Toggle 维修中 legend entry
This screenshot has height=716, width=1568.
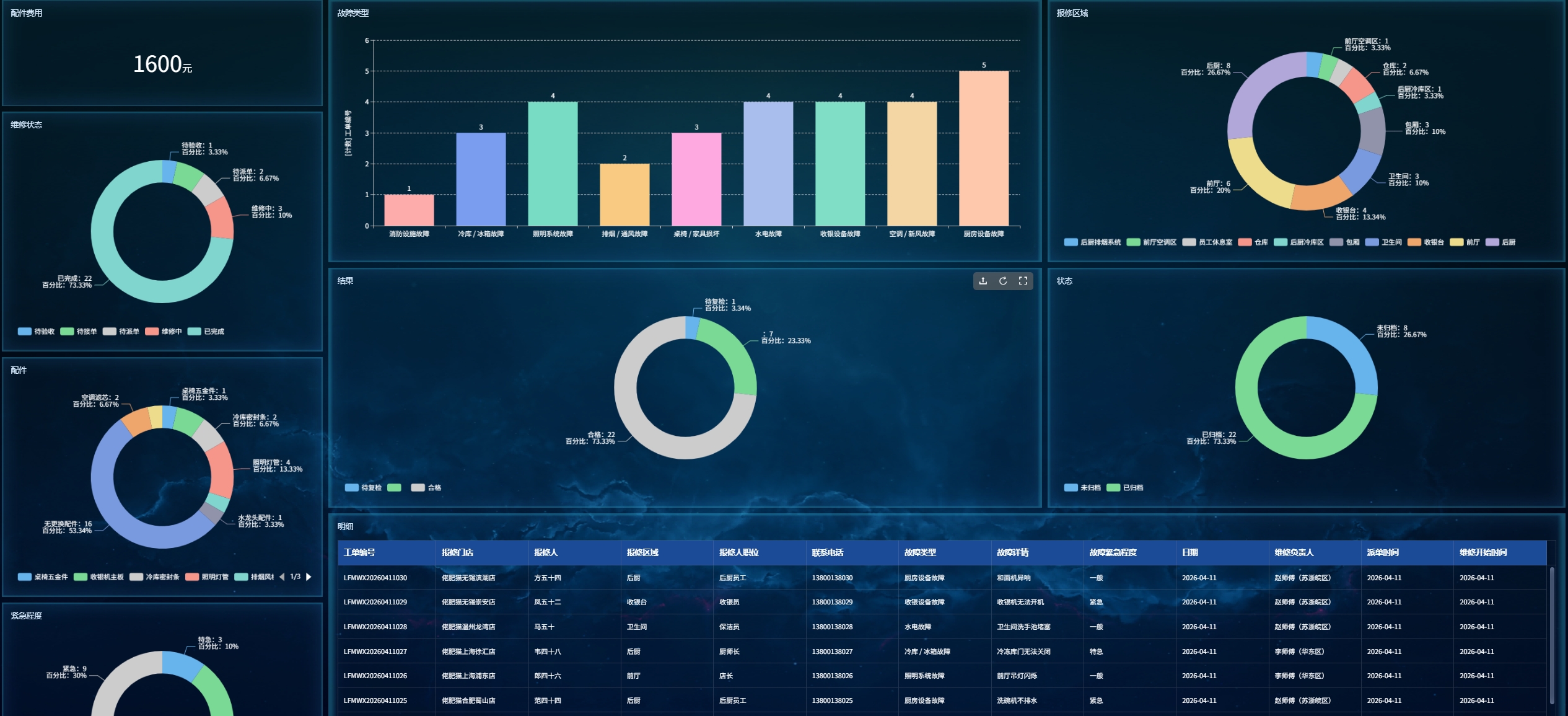(164, 332)
